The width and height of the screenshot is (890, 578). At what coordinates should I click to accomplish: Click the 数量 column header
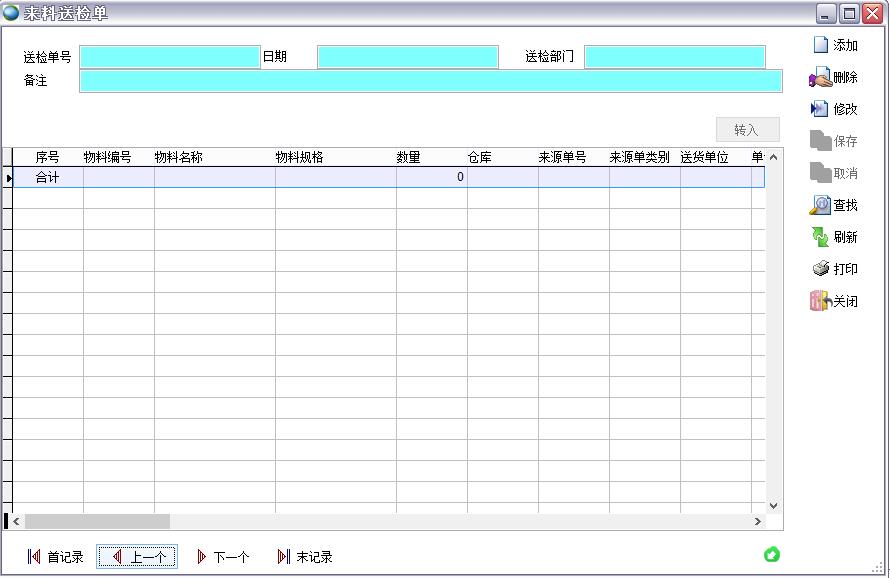point(408,157)
